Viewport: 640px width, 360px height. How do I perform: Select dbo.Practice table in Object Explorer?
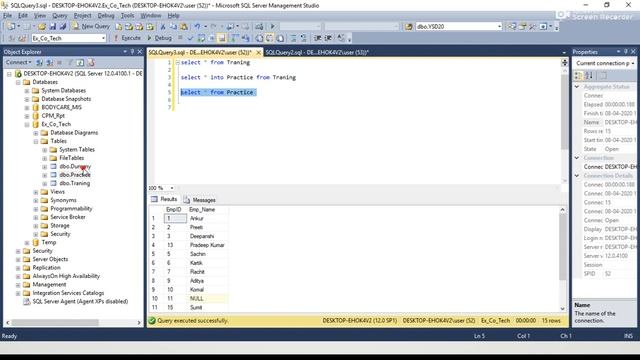pyautogui.click(x=75, y=175)
